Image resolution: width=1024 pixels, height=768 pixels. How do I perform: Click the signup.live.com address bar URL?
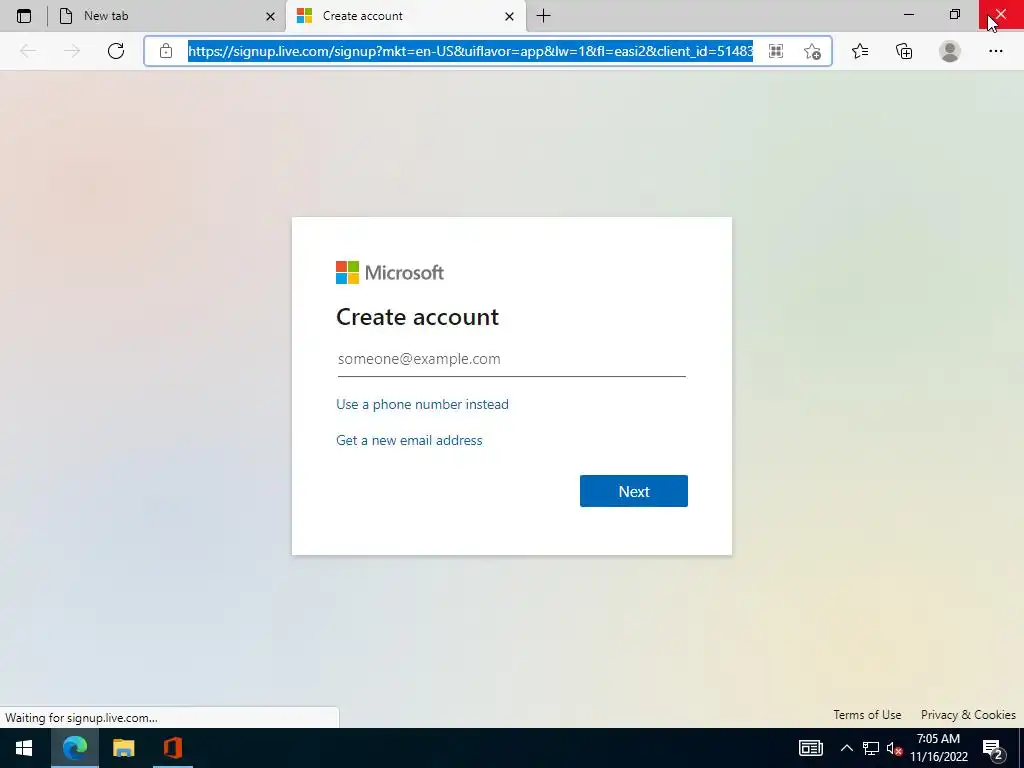click(470, 51)
